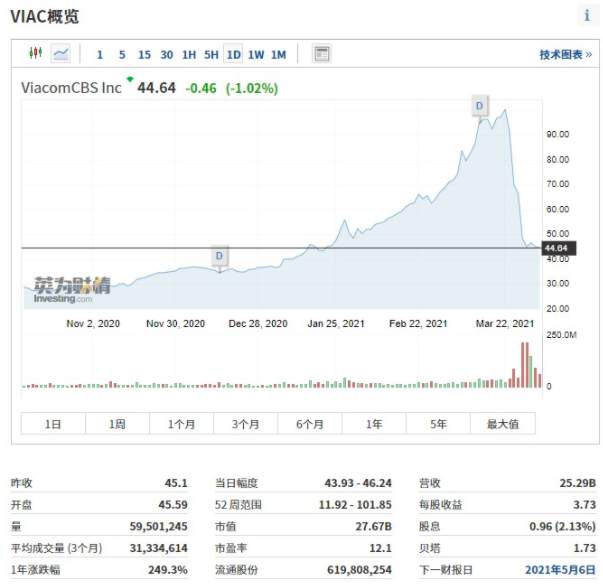Switch range to 1个月
The image size is (603, 587).
coord(182,424)
